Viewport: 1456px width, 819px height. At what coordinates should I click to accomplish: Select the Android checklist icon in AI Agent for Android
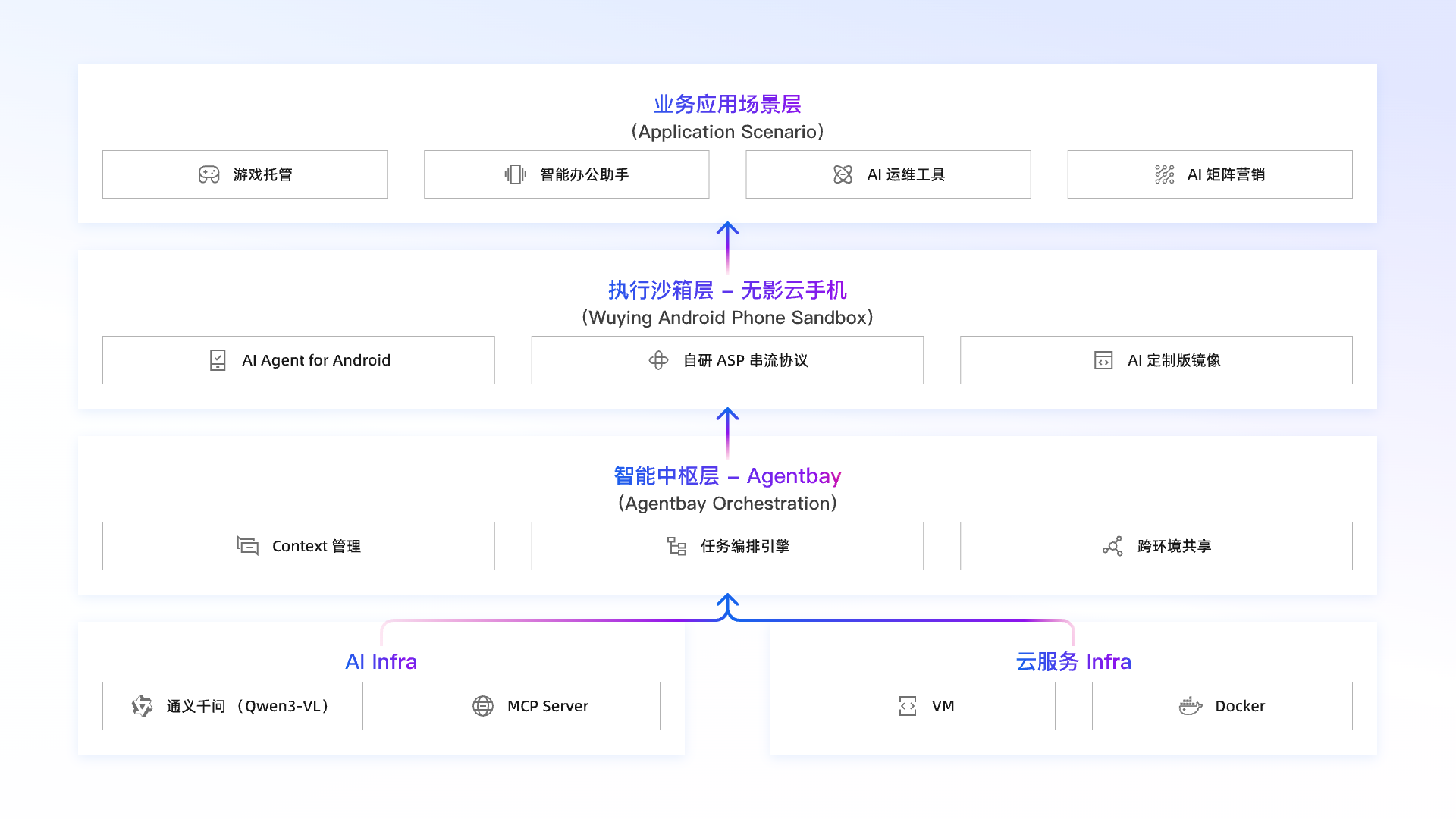(x=218, y=360)
